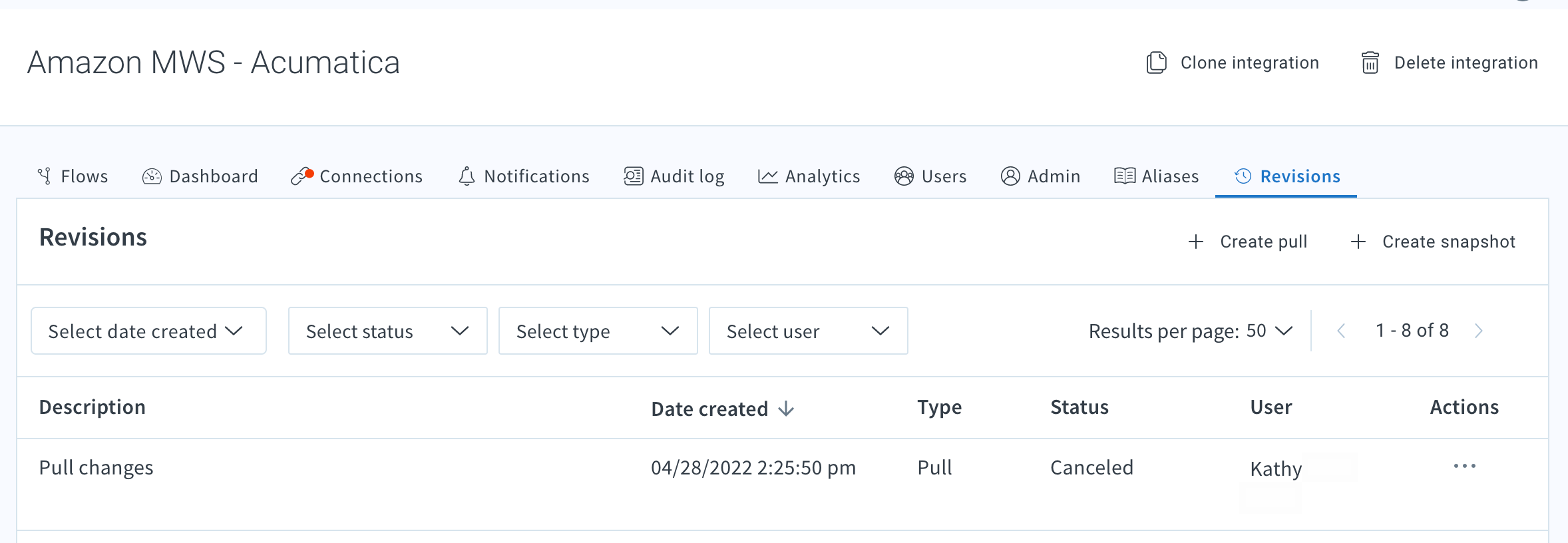
Task: Click the 04/28/2022 2:25:50 pm date cell
Action: pyautogui.click(x=753, y=468)
